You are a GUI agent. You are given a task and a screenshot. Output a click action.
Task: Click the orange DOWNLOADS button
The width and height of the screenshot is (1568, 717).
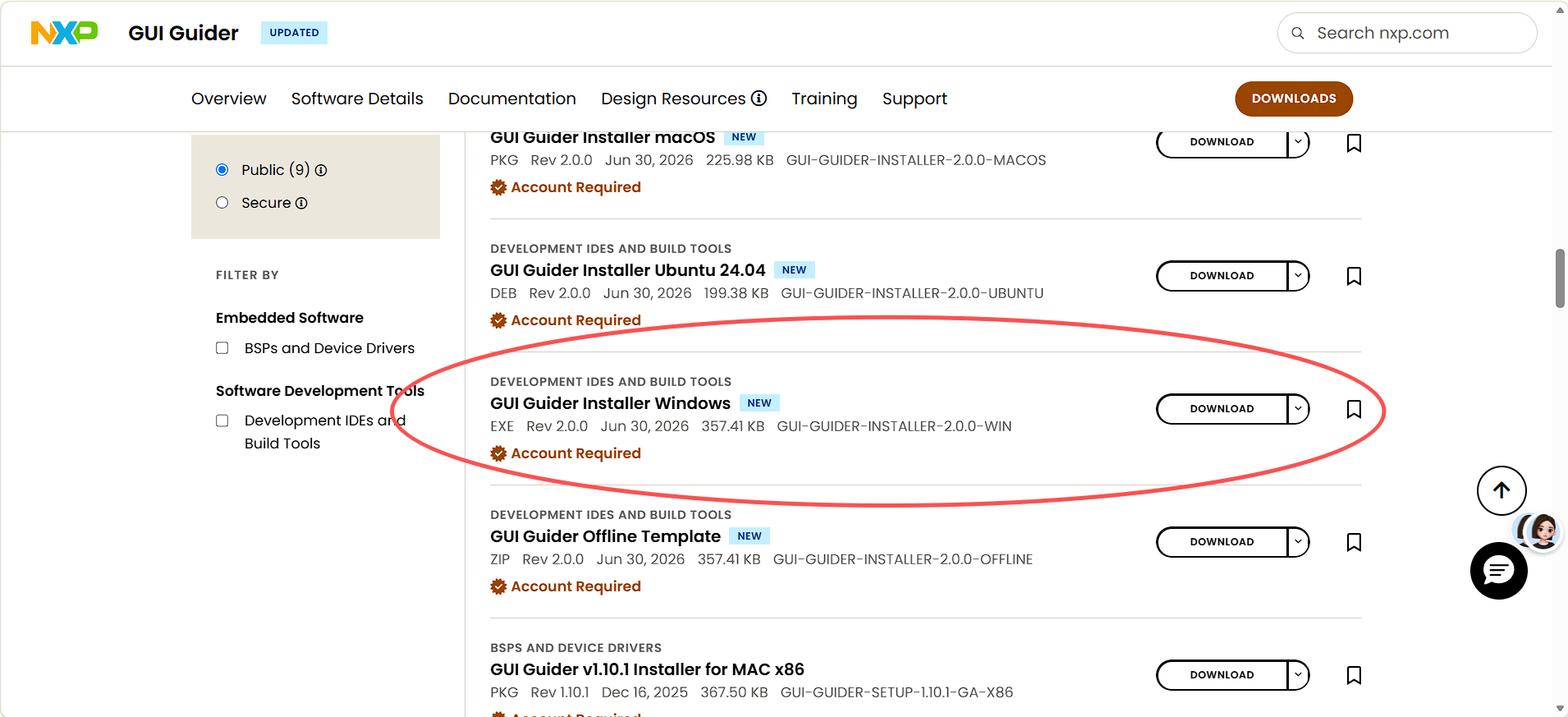tap(1294, 99)
